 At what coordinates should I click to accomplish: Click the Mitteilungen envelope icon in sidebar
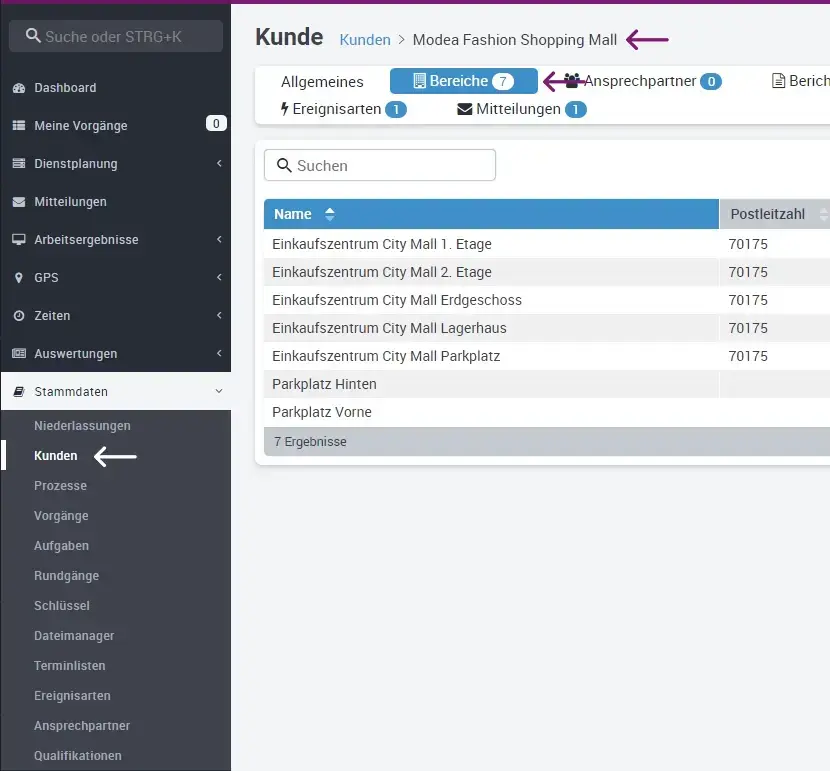(19, 202)
